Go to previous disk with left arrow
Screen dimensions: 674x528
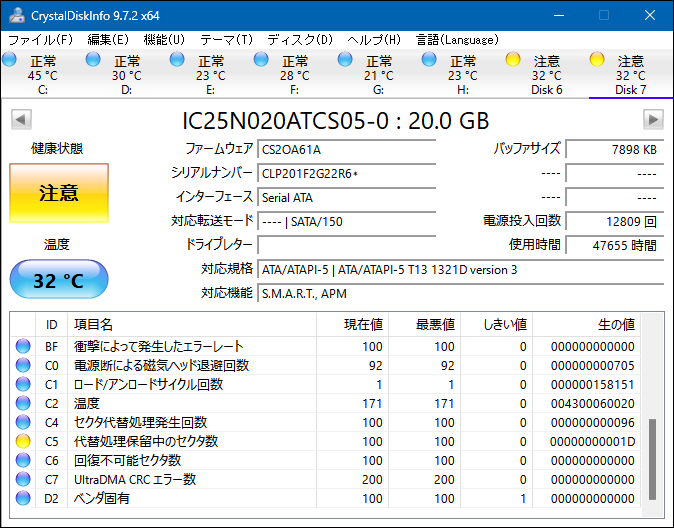[20, 120]
